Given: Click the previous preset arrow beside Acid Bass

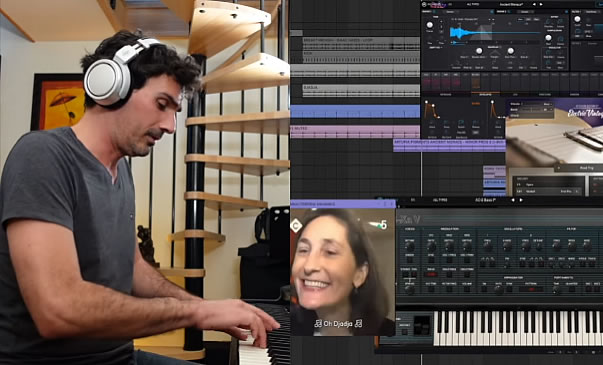Looking at the screenshot, I should click(x=513, y=200).
